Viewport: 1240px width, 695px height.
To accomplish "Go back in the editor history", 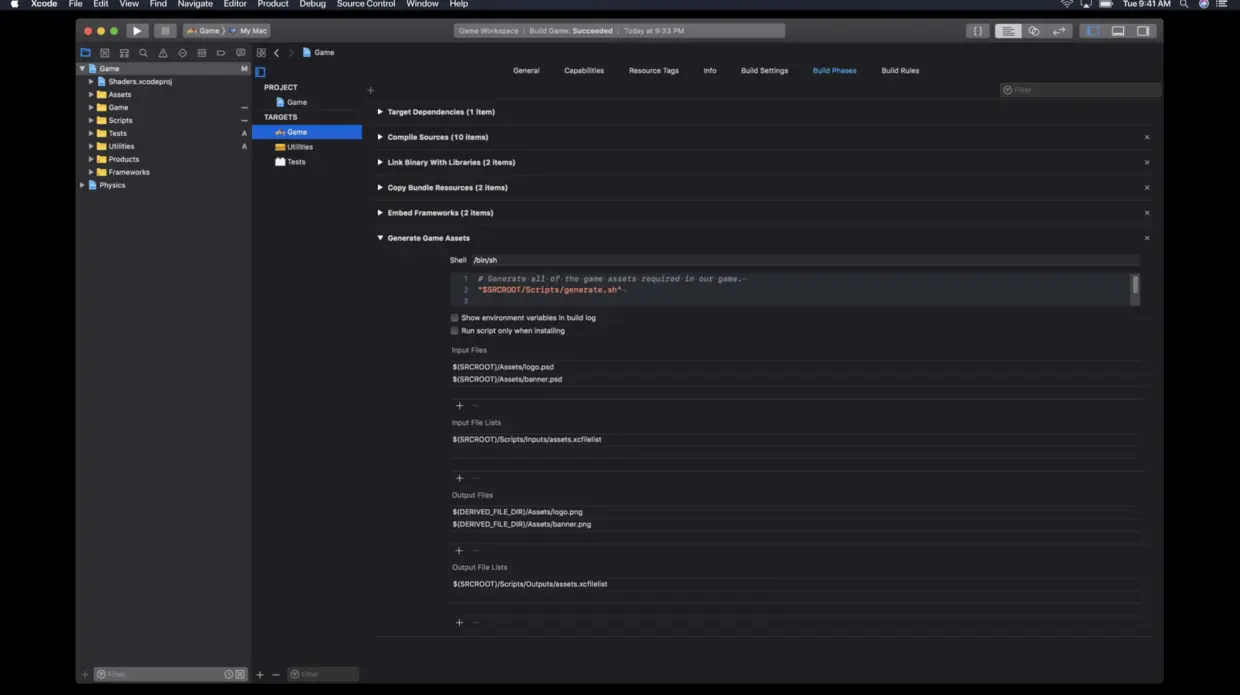I will click(277, 53).
